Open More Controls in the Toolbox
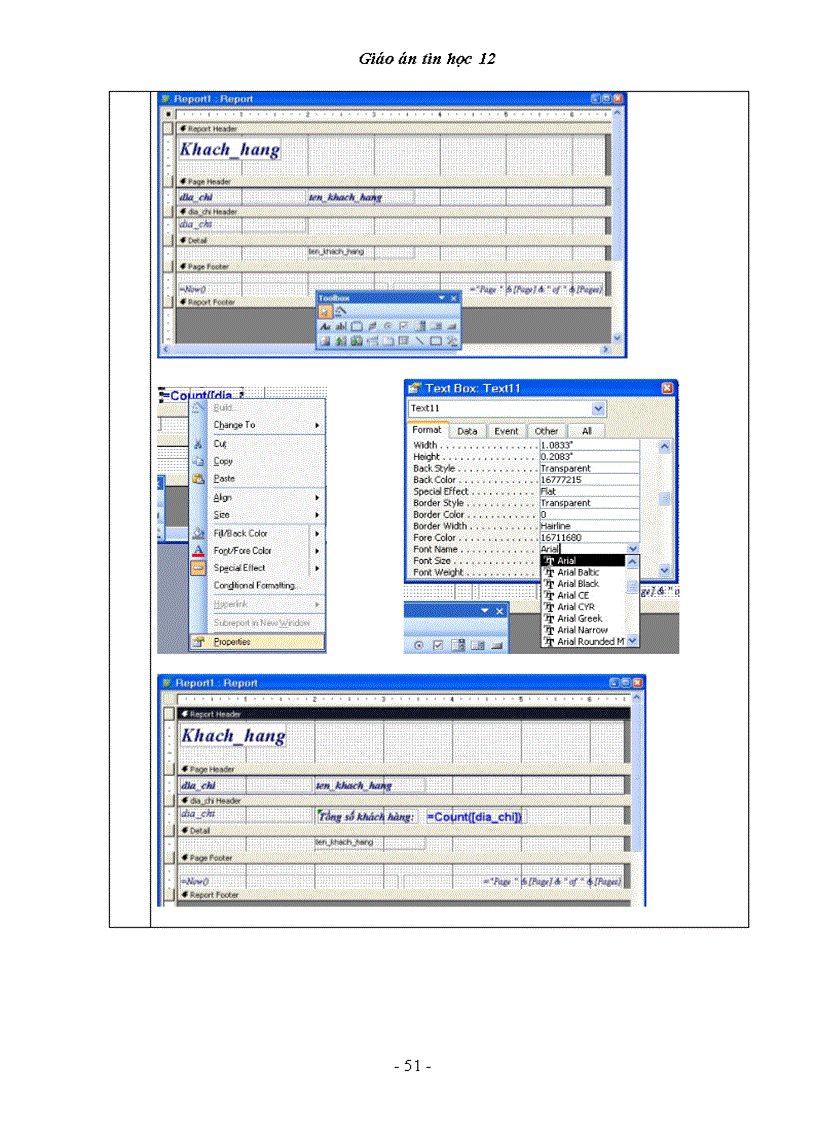This screenshot has height=1123, width=816. click(x=452, y=341)
